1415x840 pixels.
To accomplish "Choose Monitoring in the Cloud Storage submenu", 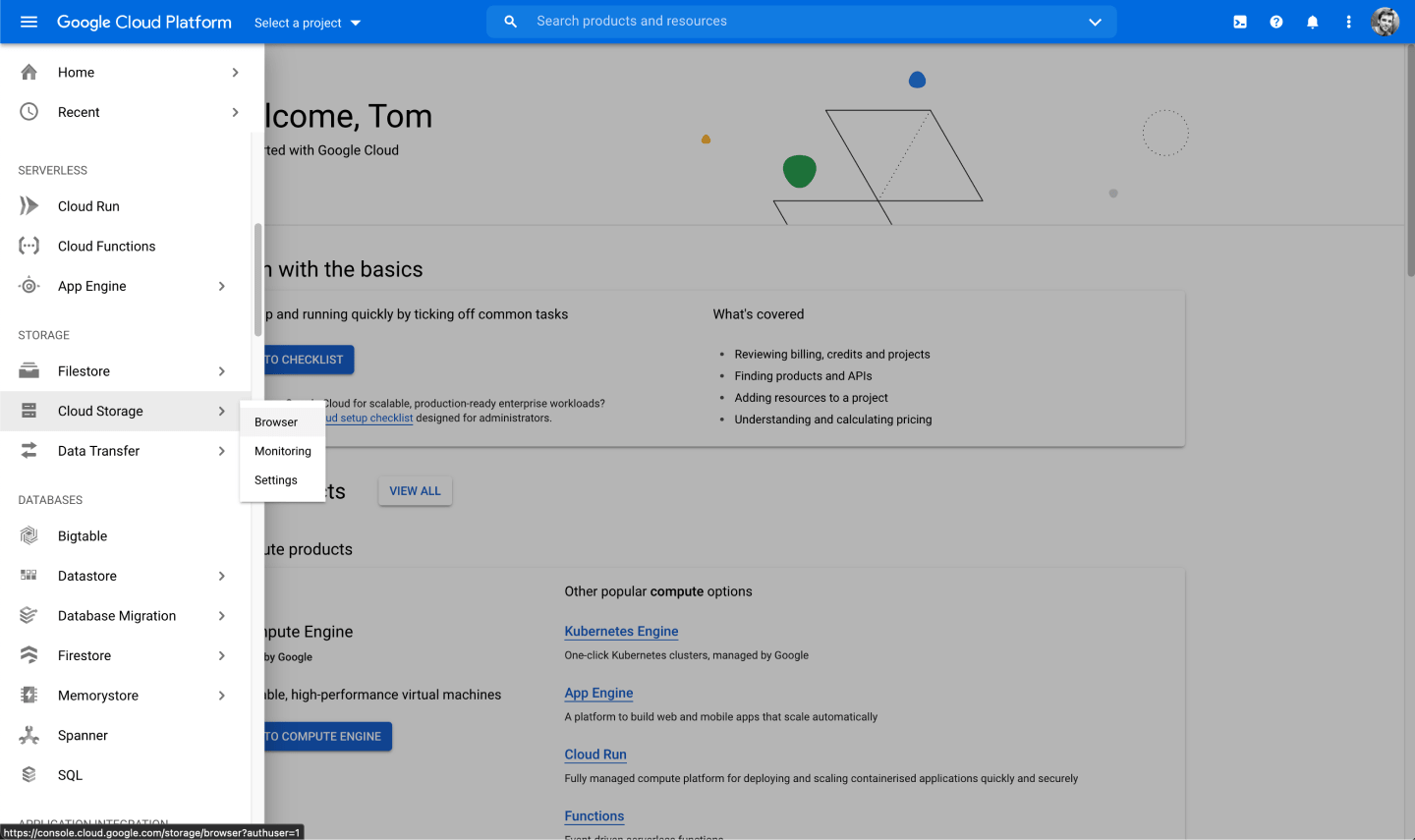I will [283, 451].
